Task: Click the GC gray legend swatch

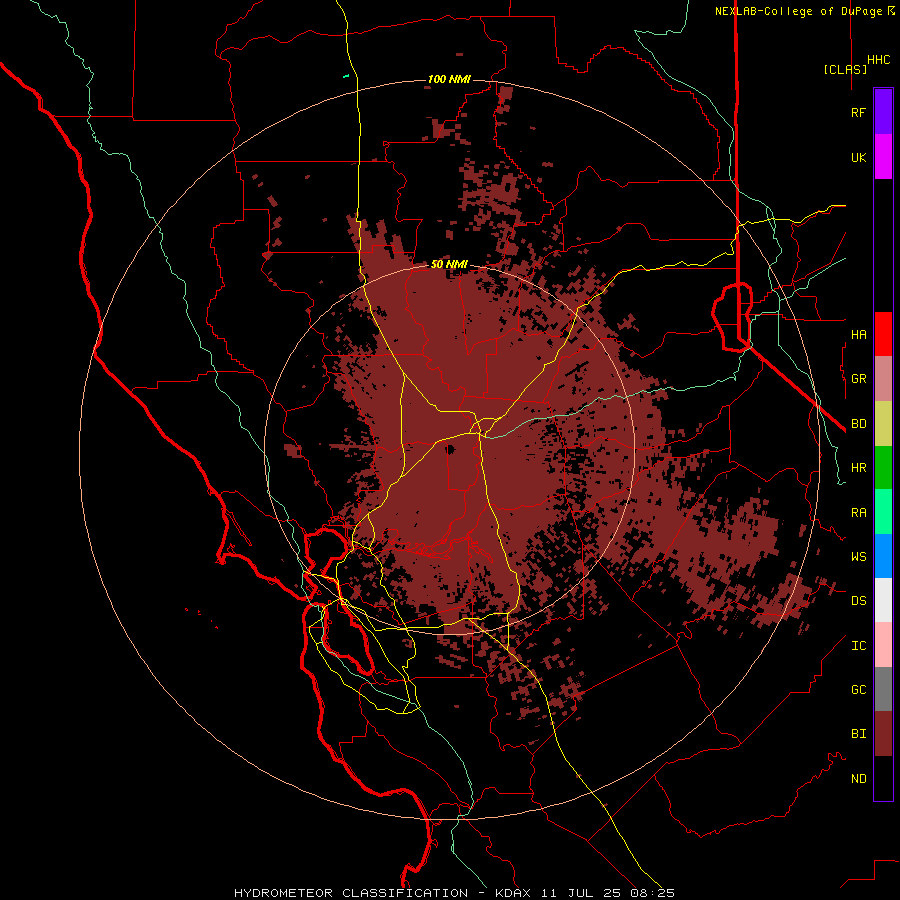Action: pyautogui.click(x=883, y=689)
